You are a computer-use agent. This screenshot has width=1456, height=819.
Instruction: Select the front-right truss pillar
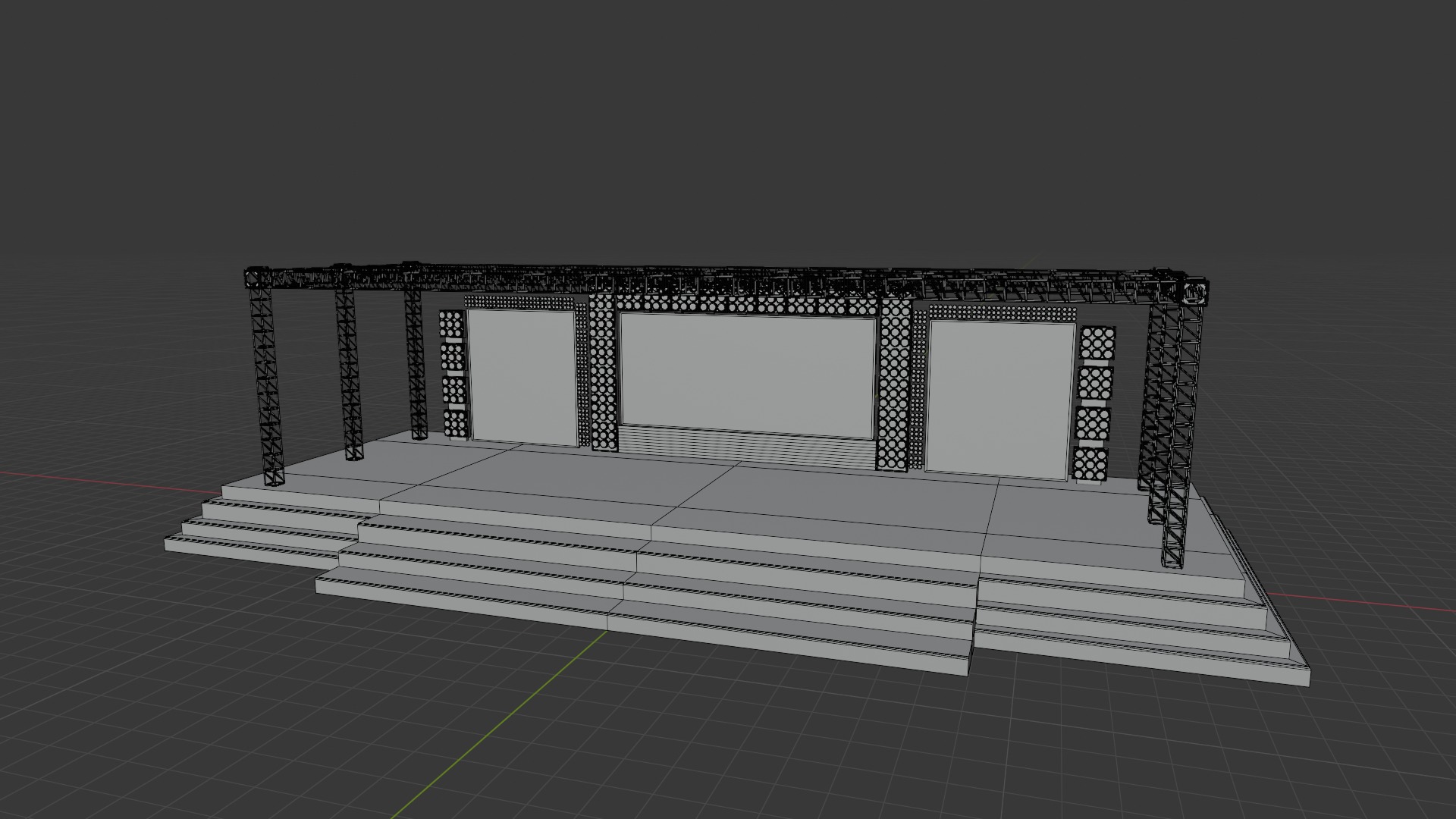(x=1181, y=435)
